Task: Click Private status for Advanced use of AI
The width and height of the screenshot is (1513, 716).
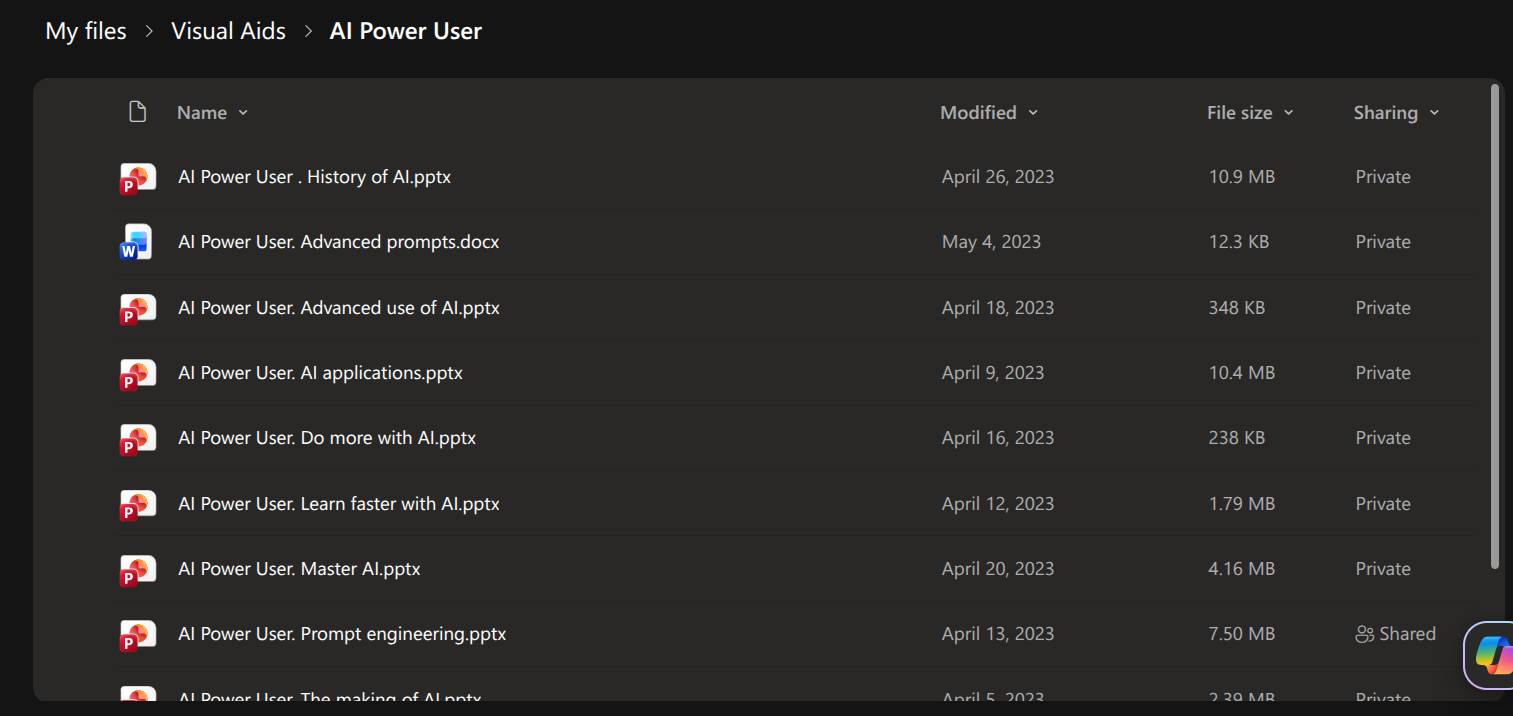Action: 1383,308
